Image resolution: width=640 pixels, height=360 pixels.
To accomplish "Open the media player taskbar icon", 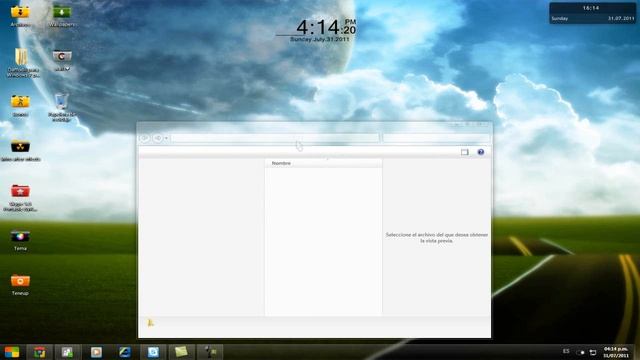I will (96, 352).
